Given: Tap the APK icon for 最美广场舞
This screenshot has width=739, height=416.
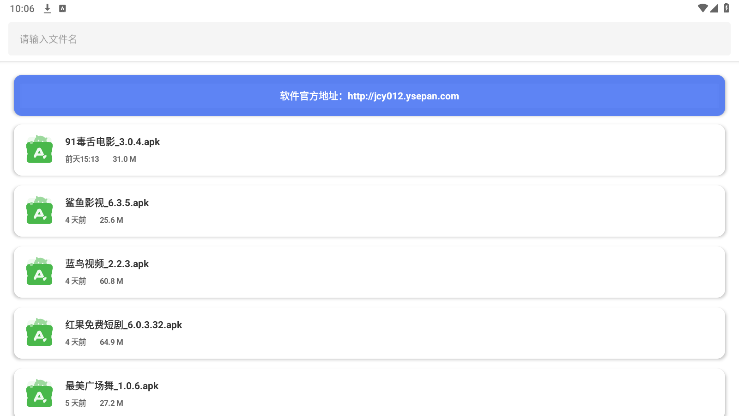Looking at the screenshot, I should (39, 393).
